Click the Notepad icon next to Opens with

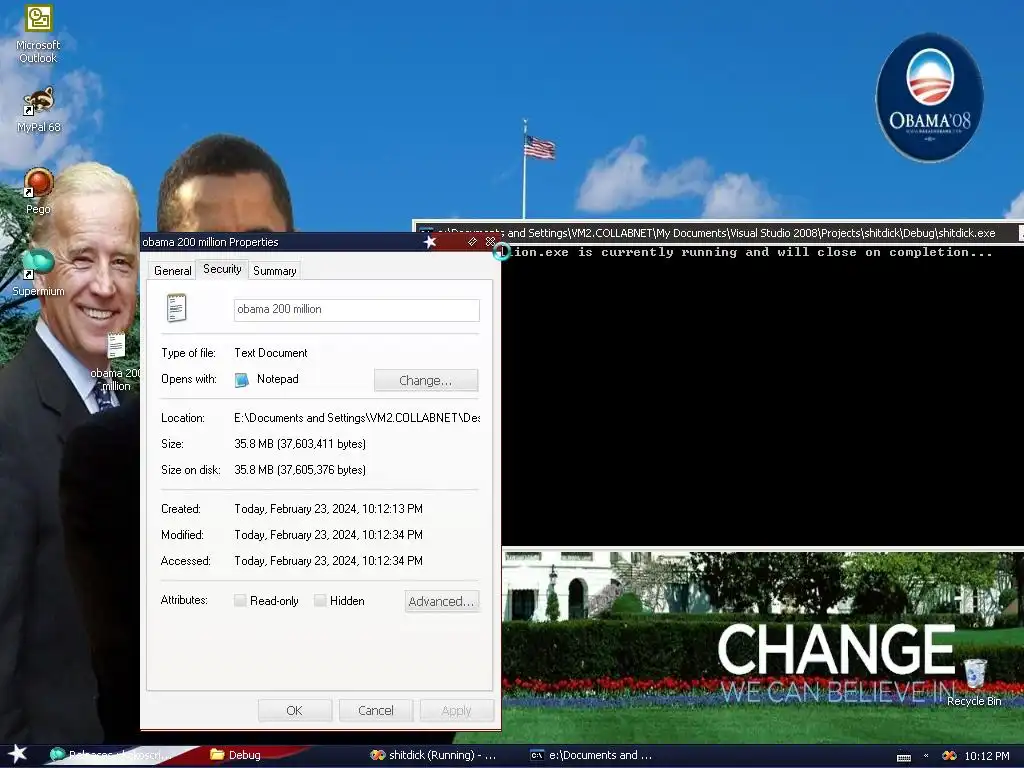tap(242, 379)
